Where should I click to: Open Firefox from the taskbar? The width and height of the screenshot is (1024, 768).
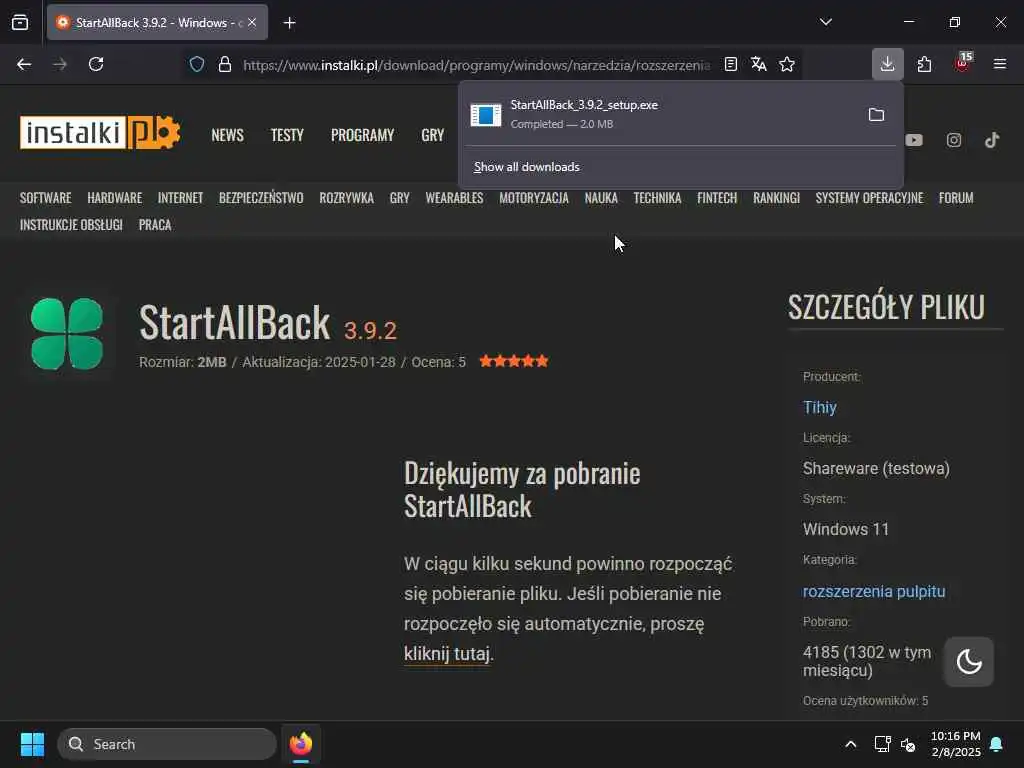tap(301, 744)
